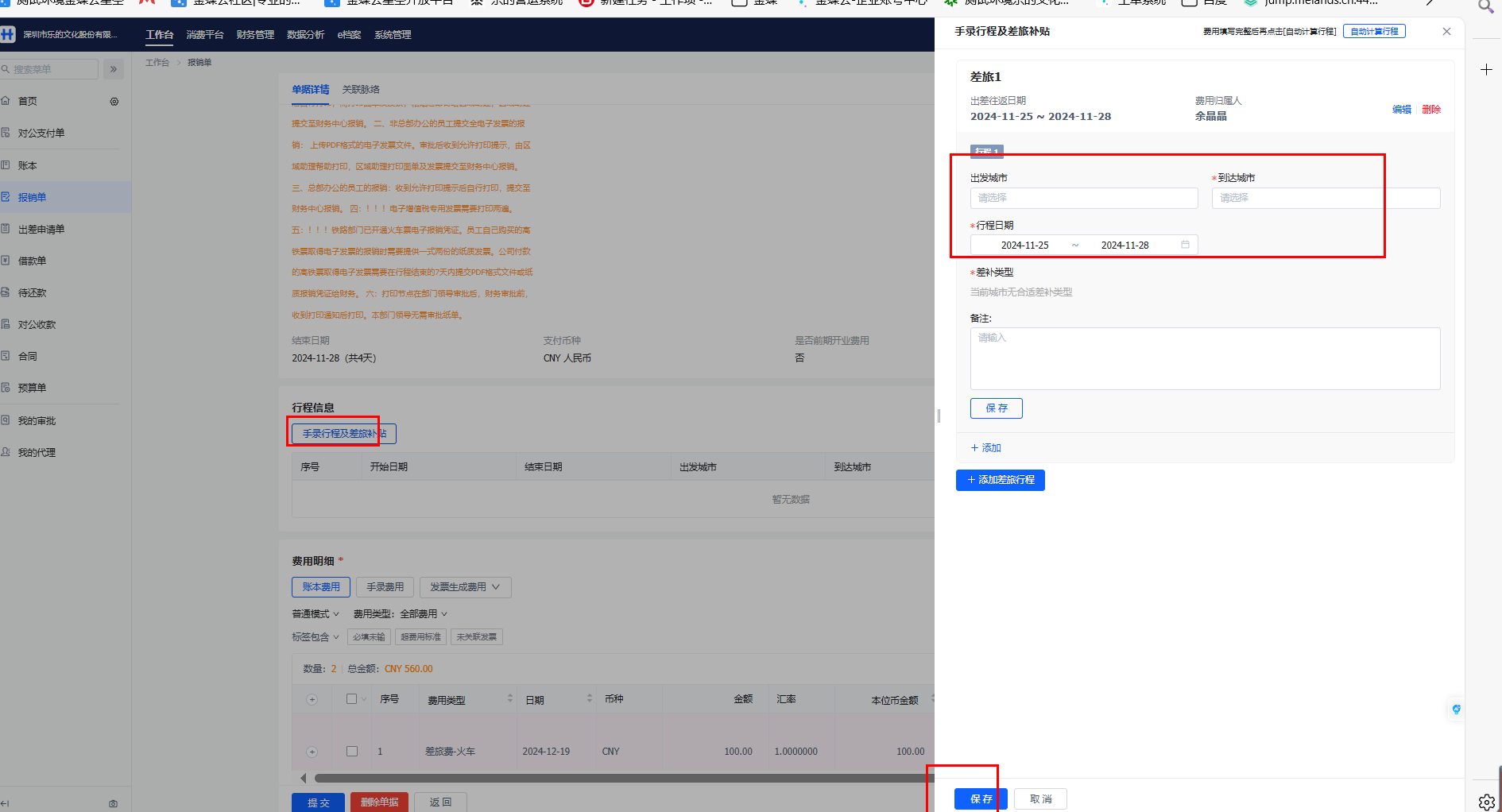Image resolution: width=1502 pixels, height=812 pixels.
Task: Switch to the 关联脉络 tab
Action: 361,90
